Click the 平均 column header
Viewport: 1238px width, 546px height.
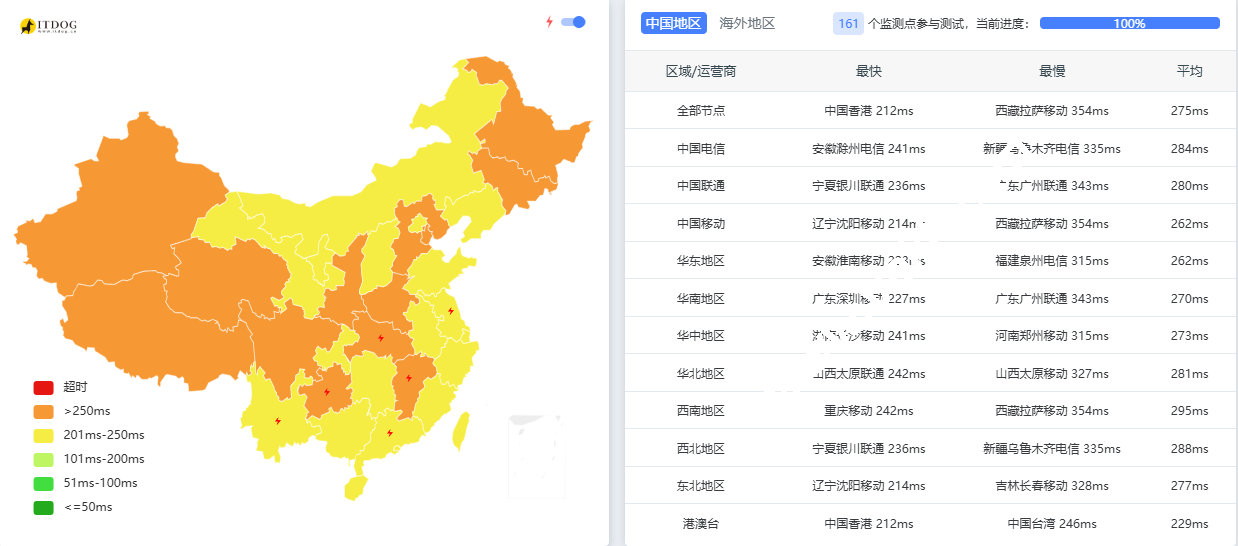tap(1189, 71)
